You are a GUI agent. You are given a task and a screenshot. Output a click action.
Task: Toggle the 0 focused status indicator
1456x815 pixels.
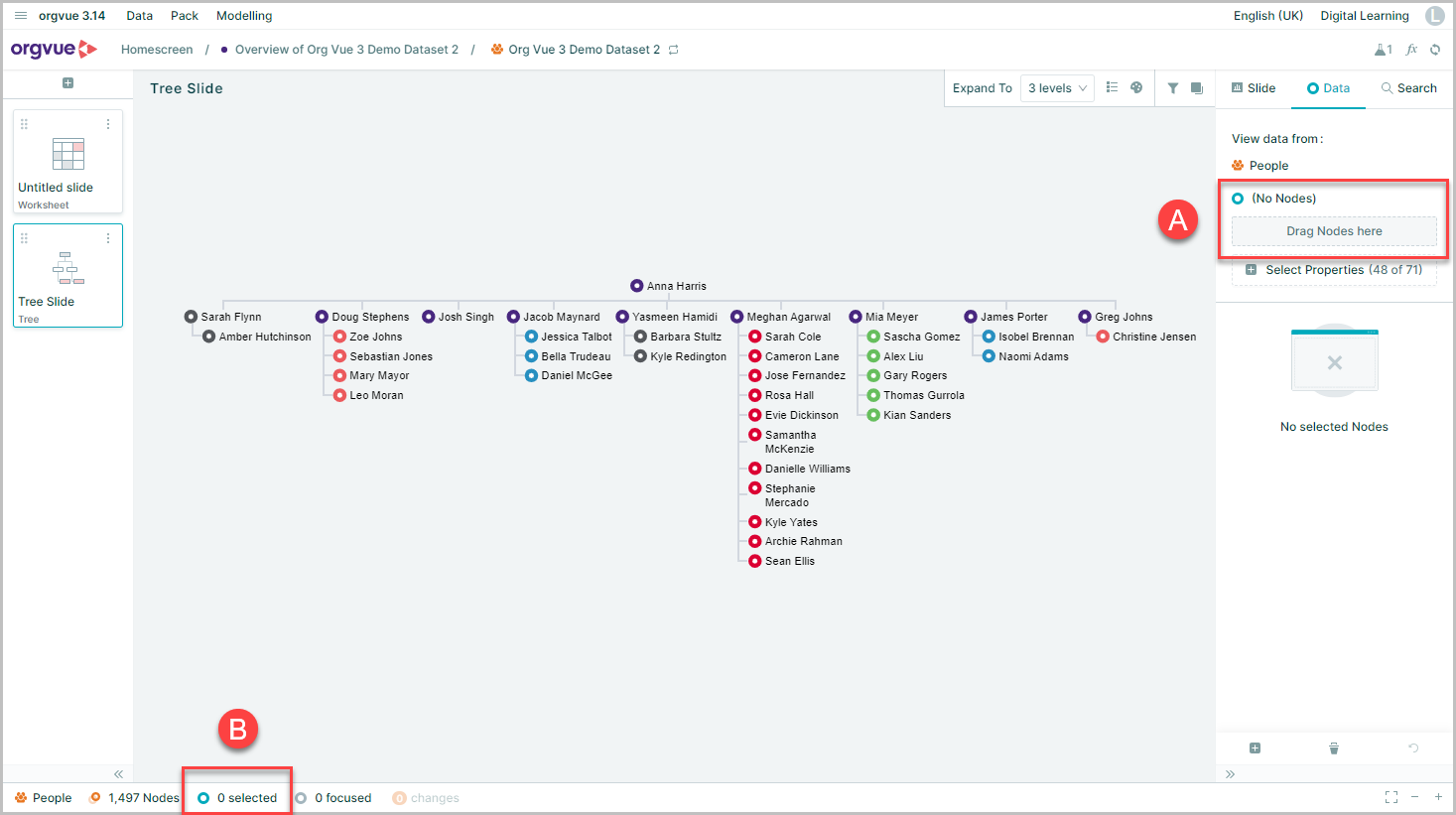tap(333, 798)
